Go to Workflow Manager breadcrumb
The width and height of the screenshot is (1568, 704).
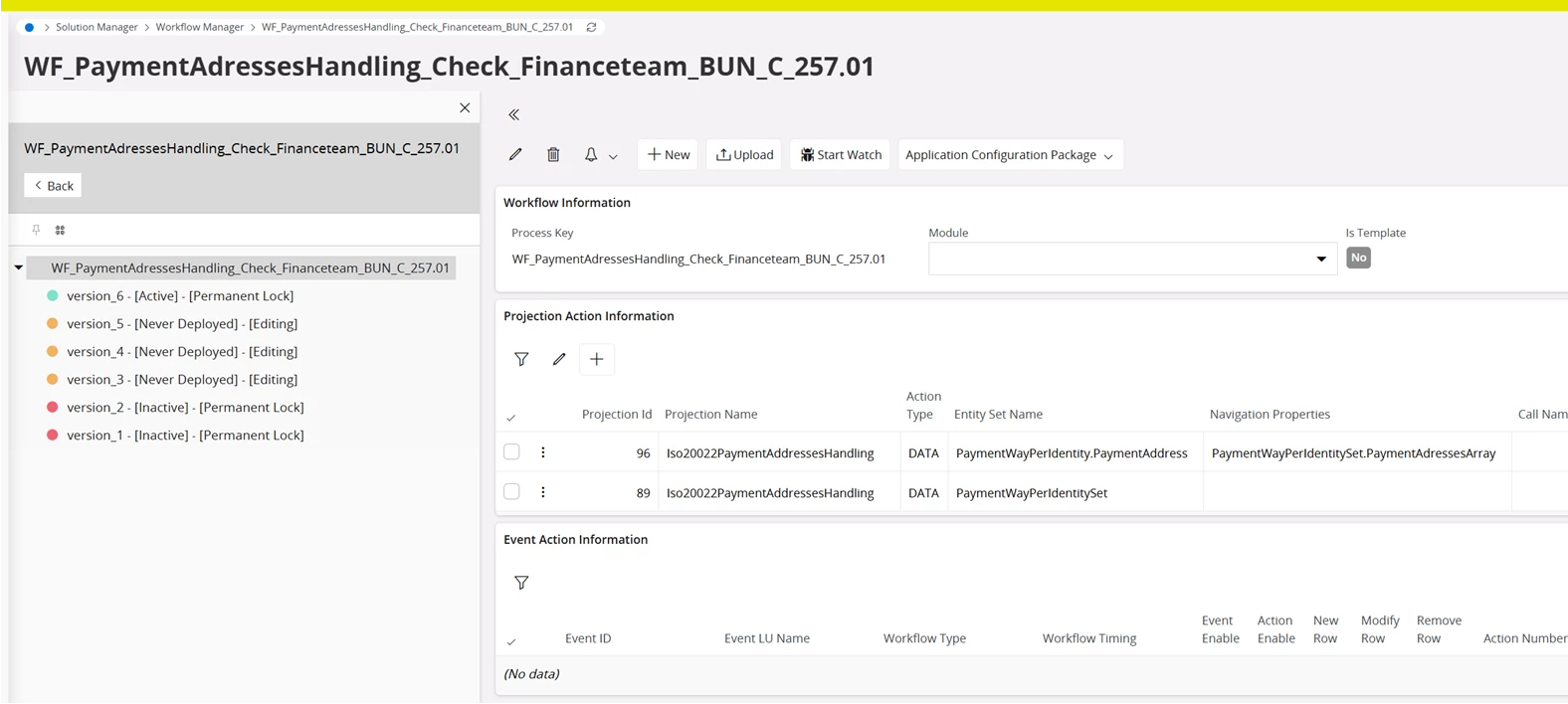tap(200, 27)
